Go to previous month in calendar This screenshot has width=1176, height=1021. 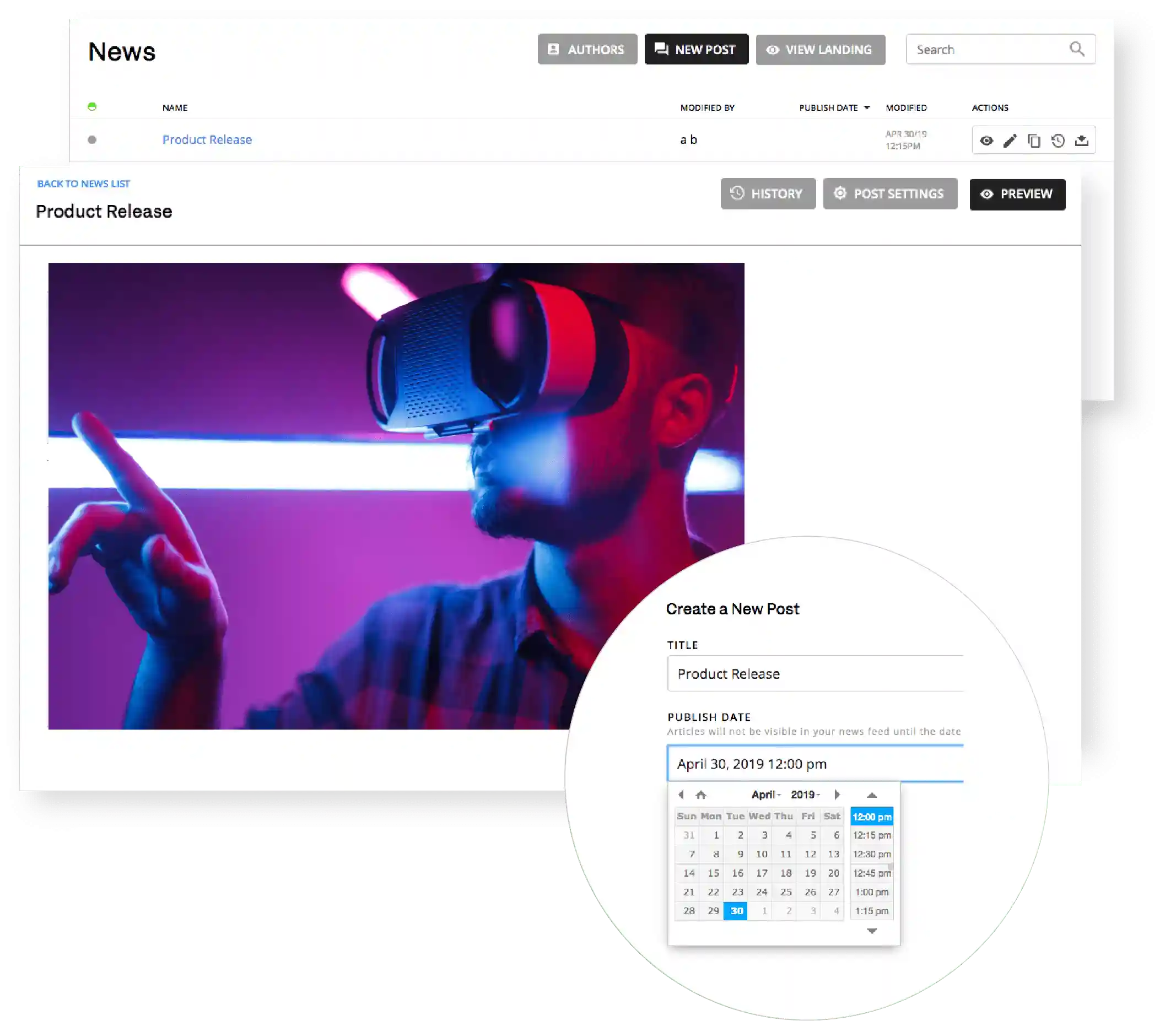(681, 795)
